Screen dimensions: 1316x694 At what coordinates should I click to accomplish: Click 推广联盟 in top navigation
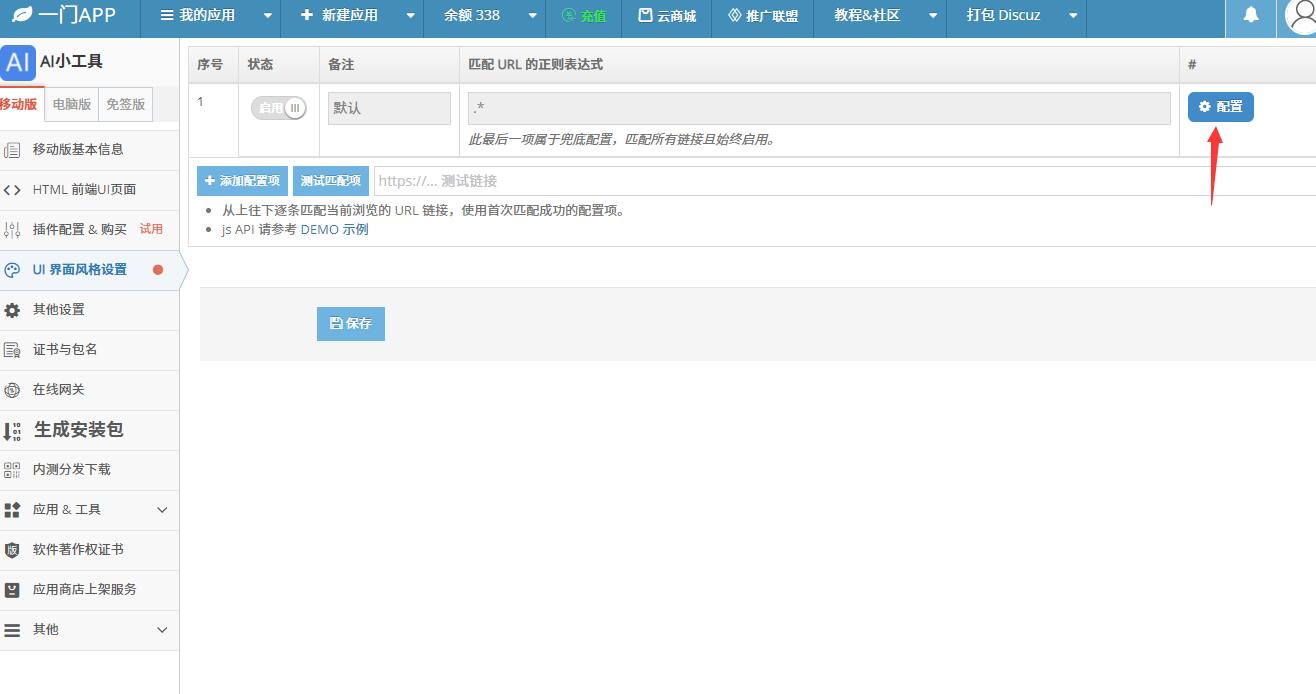pos(763,16)
